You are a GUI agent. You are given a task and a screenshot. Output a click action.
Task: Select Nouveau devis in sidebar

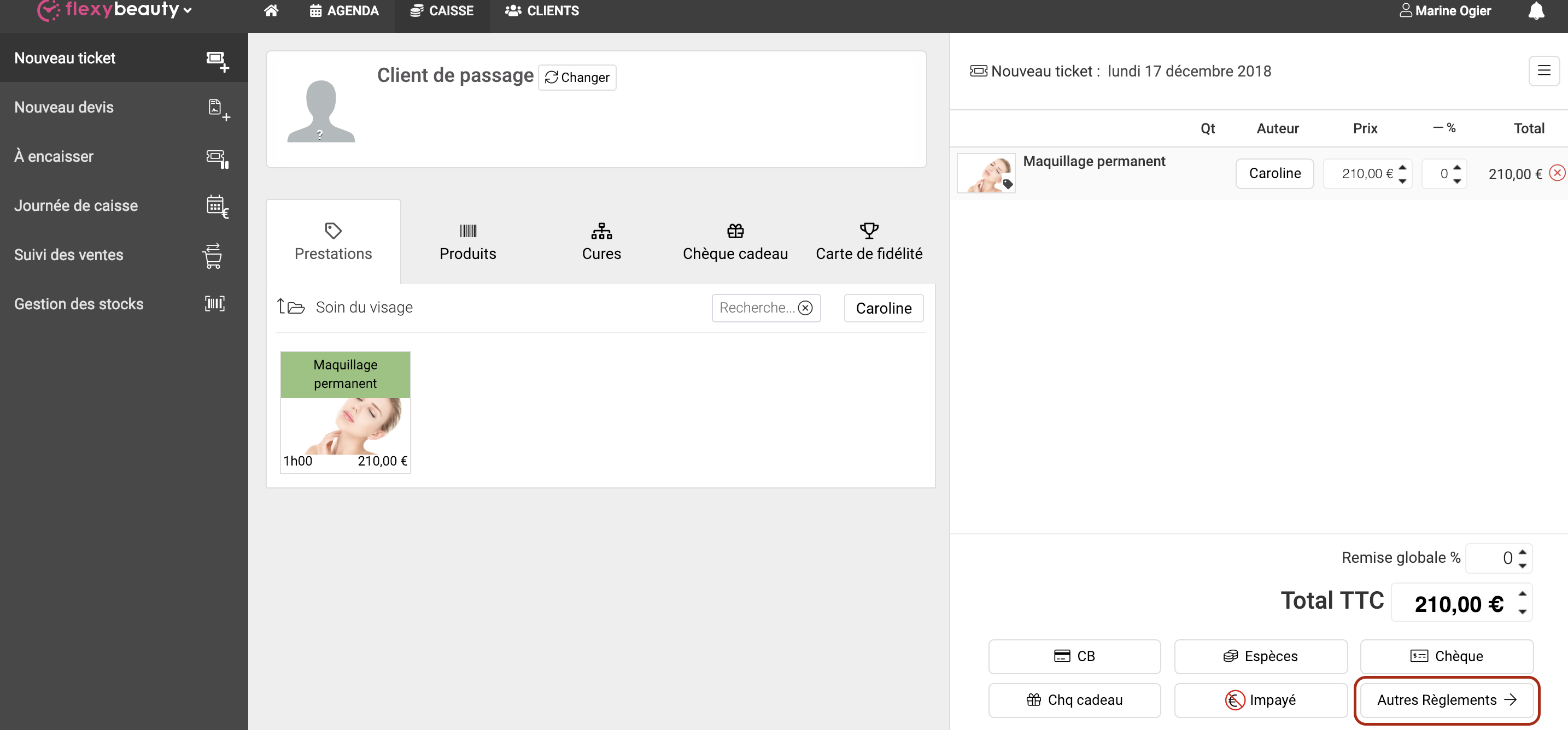click(124, 107)
